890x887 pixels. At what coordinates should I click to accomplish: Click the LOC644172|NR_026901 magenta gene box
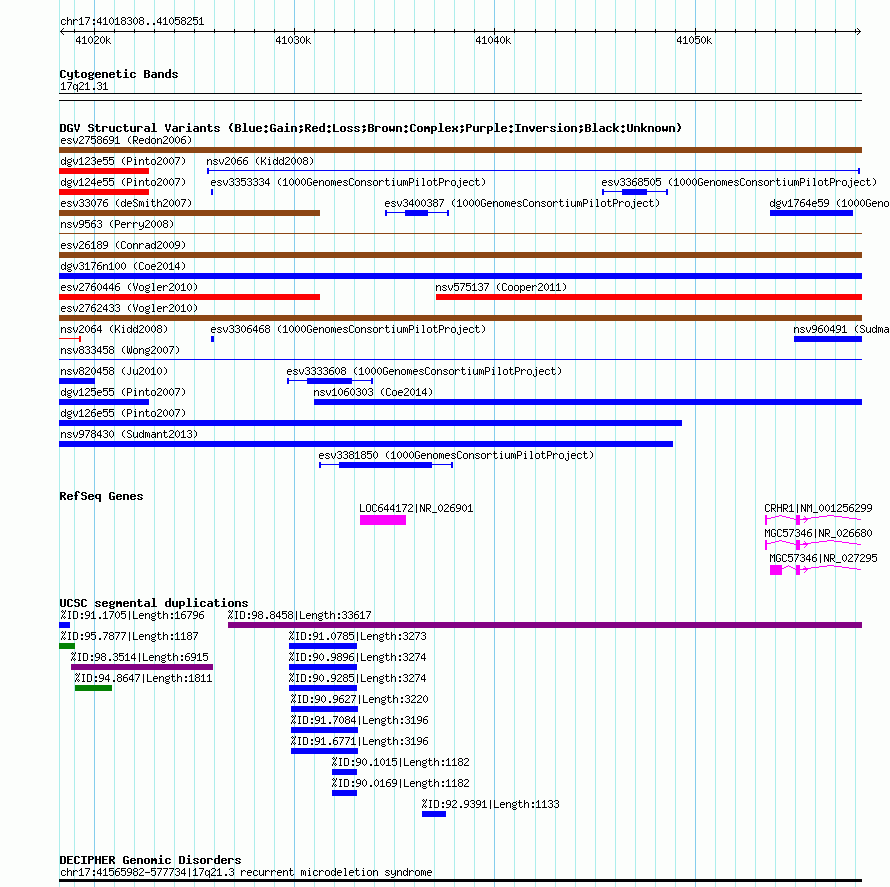(383, 520)
